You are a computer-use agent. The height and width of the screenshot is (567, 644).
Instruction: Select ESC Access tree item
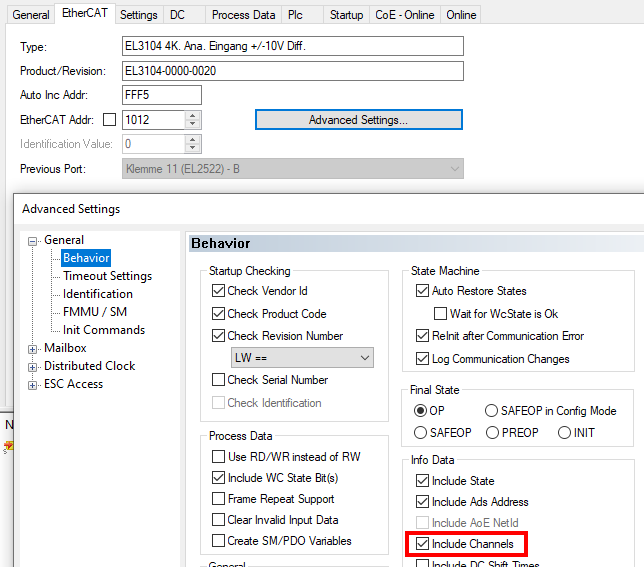(74, 384)
